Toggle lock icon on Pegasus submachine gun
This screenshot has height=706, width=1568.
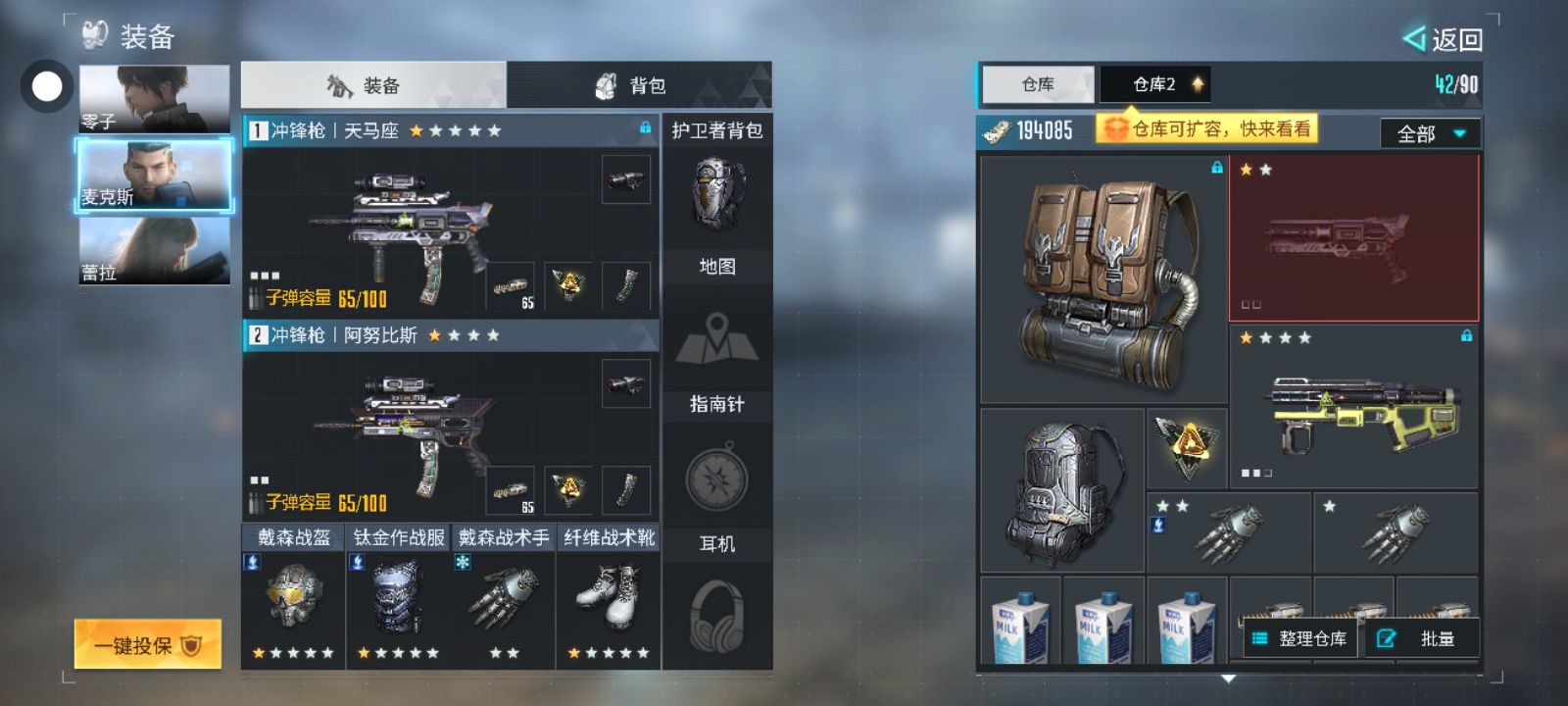point(645,128)
